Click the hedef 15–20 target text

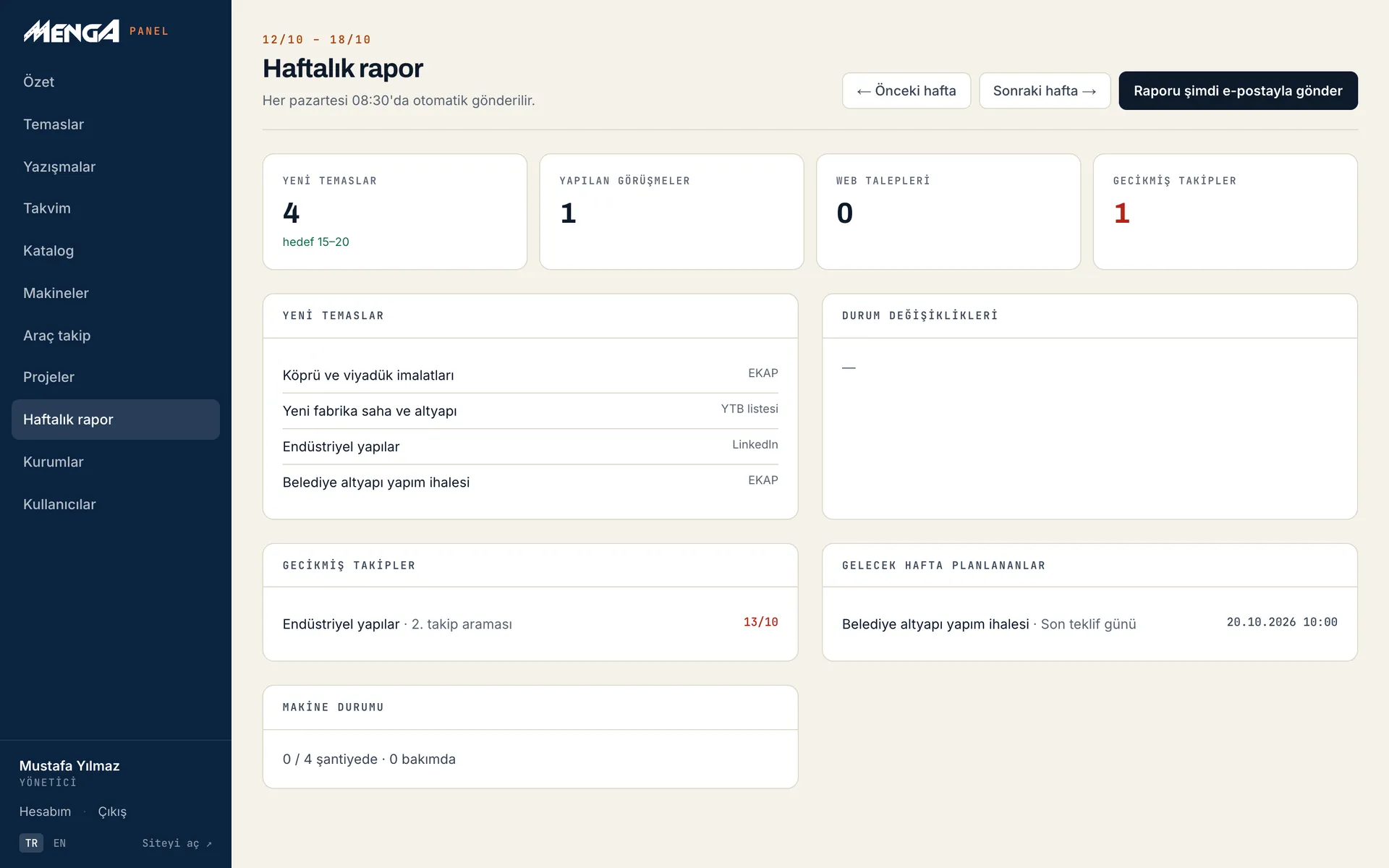point(315,242)
